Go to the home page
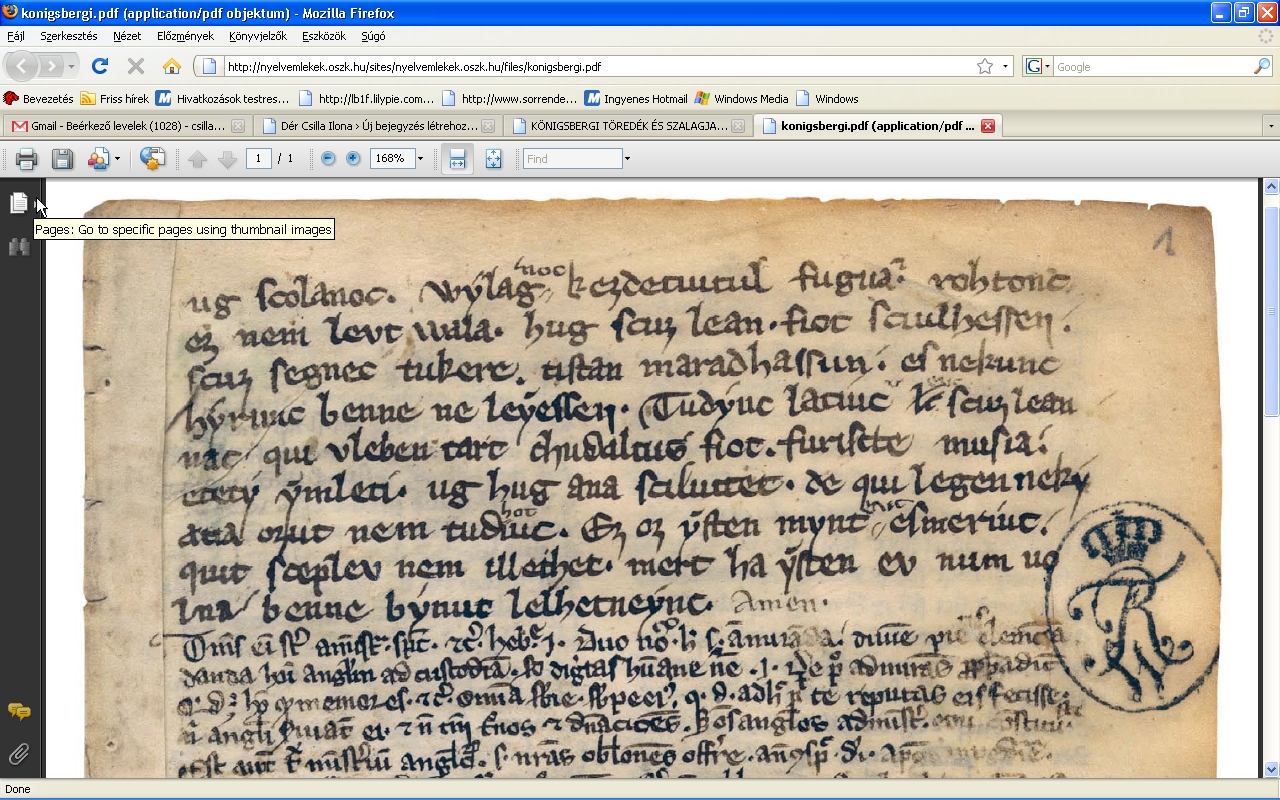 point(172,66)
